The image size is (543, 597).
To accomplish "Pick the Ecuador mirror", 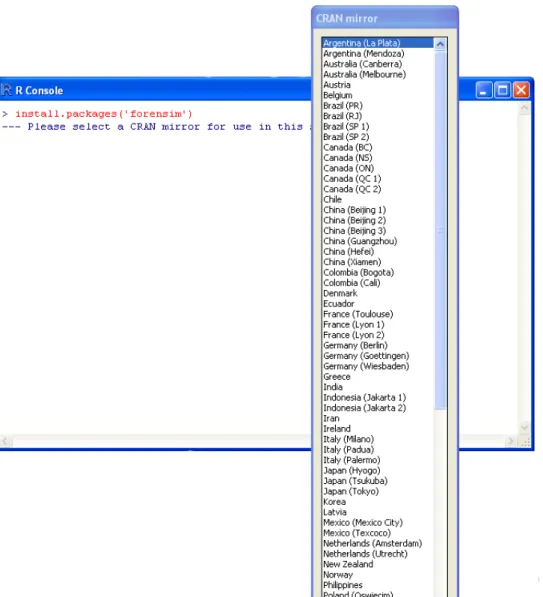I will (378, 304).
